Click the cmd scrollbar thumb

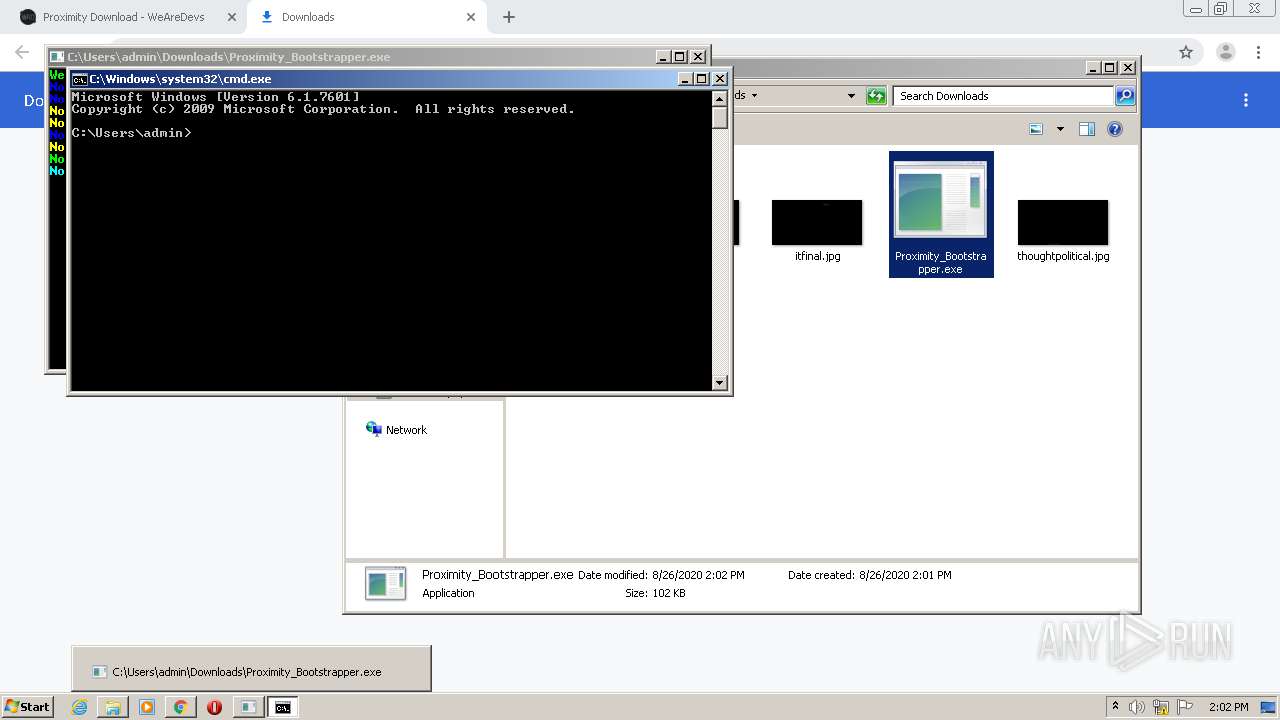point(720,117)
